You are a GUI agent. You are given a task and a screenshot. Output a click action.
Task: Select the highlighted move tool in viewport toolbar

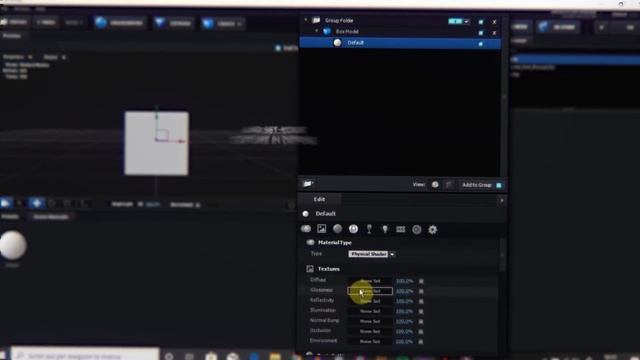click(37, 203)
